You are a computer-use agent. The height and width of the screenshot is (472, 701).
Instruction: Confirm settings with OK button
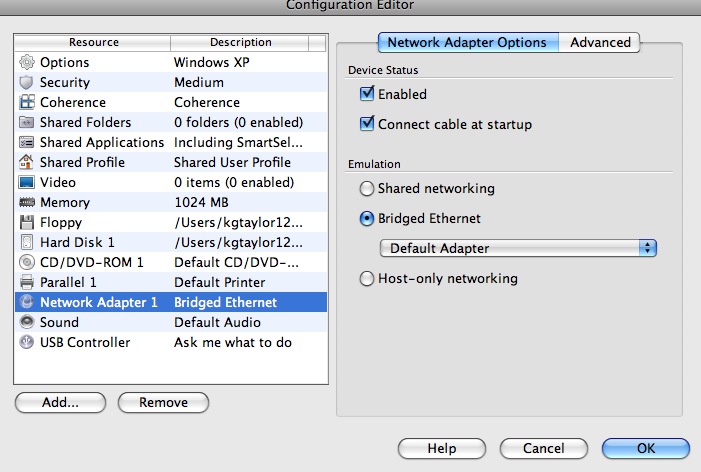tap(646, 448)
